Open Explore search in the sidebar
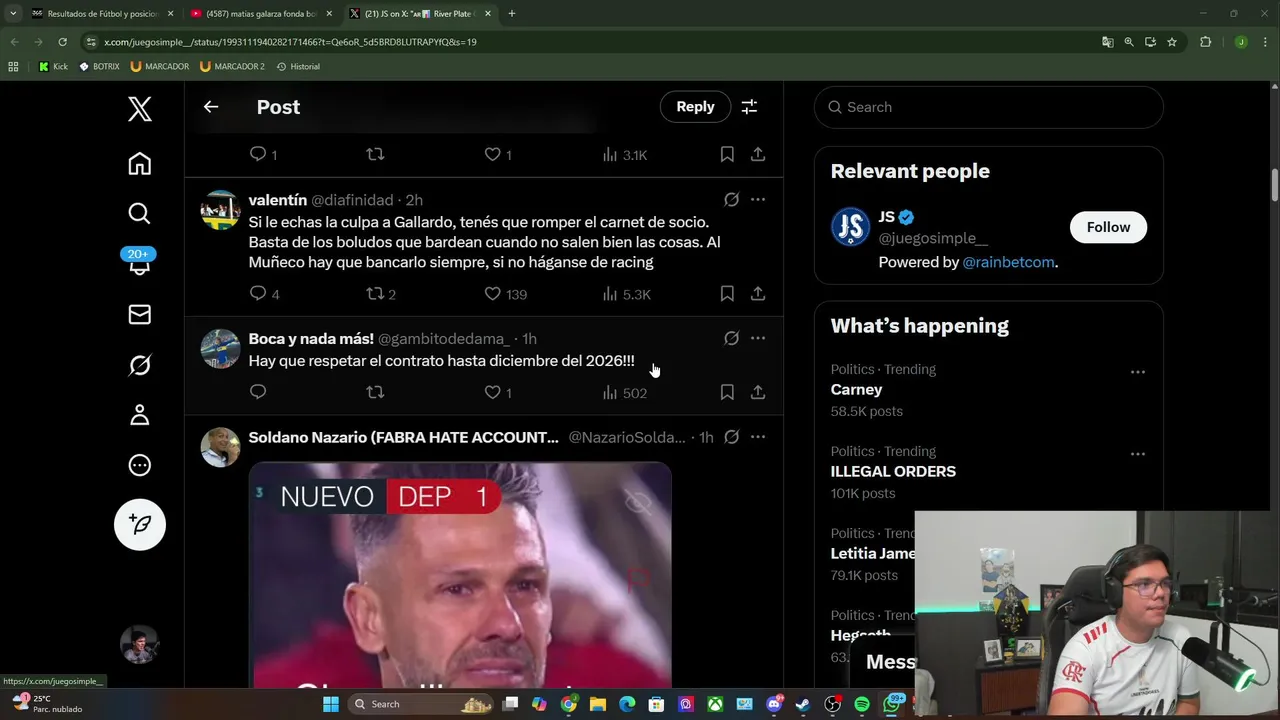This screenshot has height=720, width=1280. click(140, 213)
